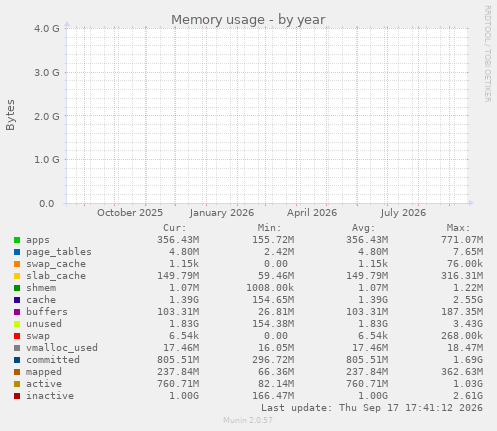Click shmem min value 1008.00k
The image size is (497, 431).
(270, 288)
